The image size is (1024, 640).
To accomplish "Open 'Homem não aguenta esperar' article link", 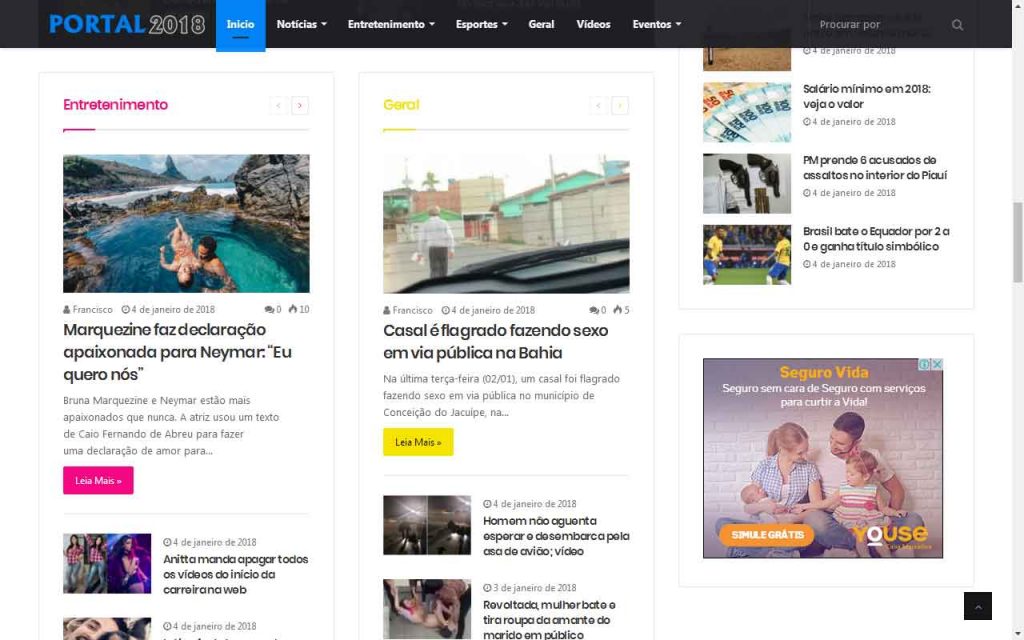I will point(556,536).
